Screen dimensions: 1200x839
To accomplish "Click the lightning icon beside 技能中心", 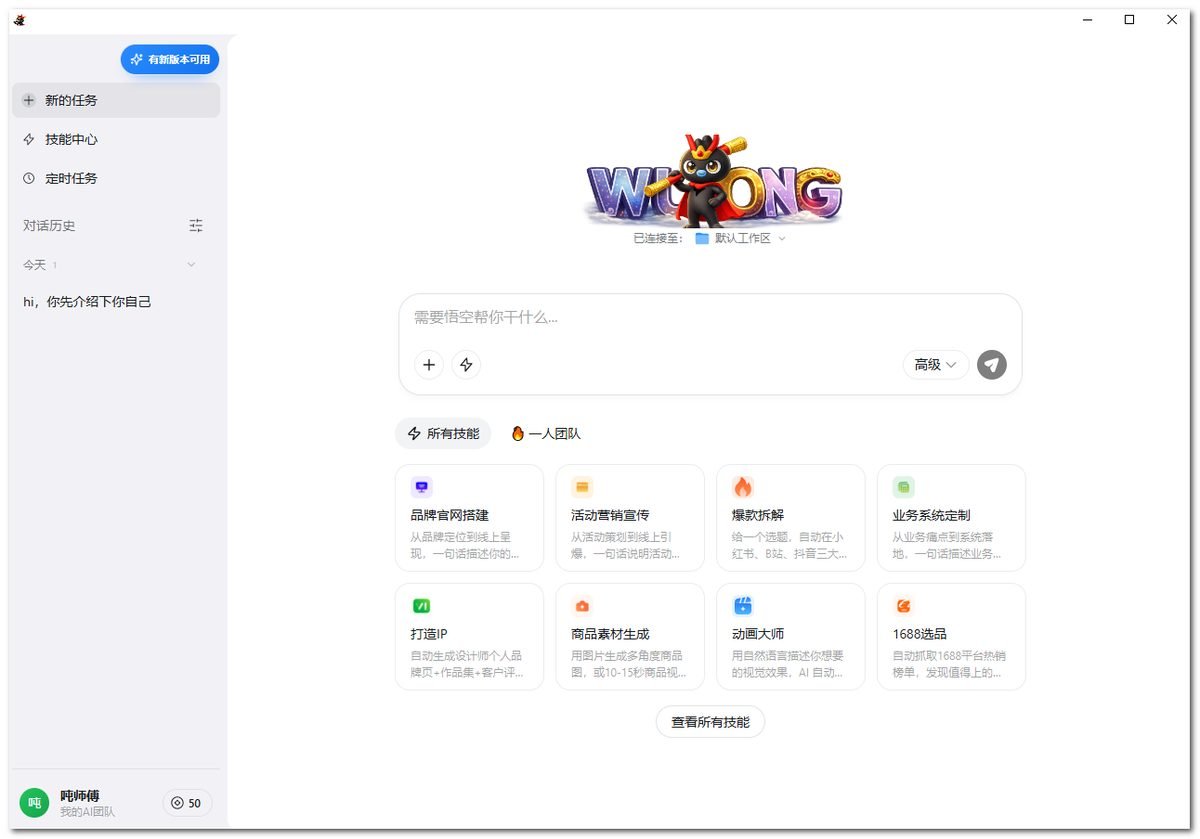I will point(29,139).
